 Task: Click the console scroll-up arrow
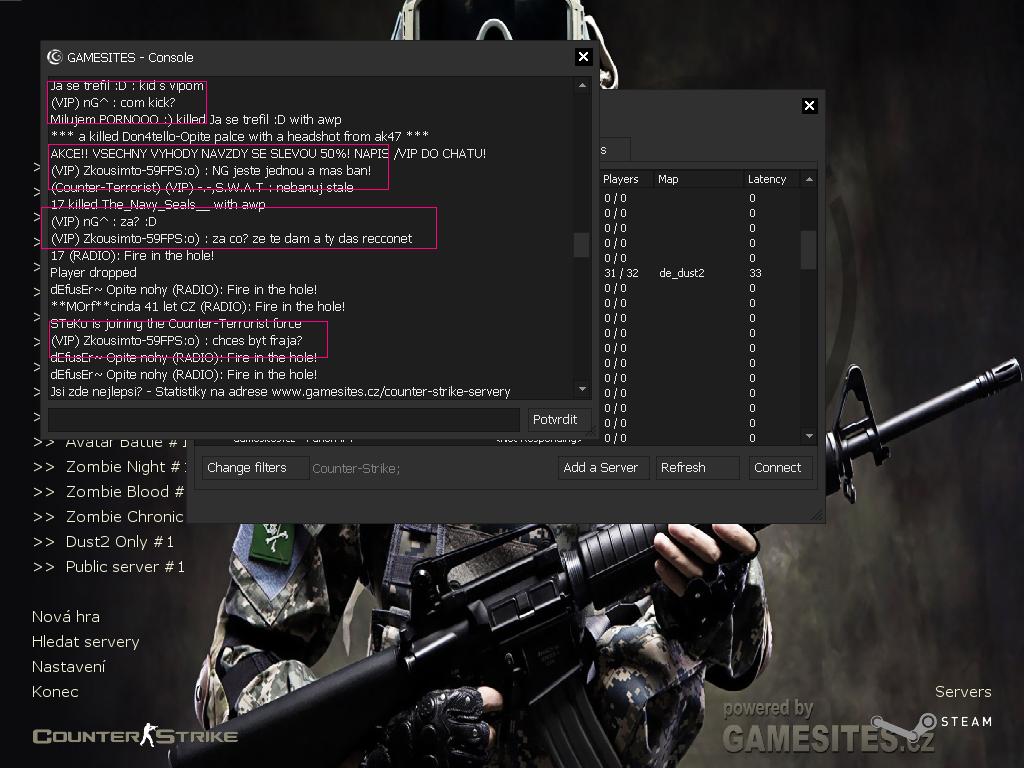(582, 86)
